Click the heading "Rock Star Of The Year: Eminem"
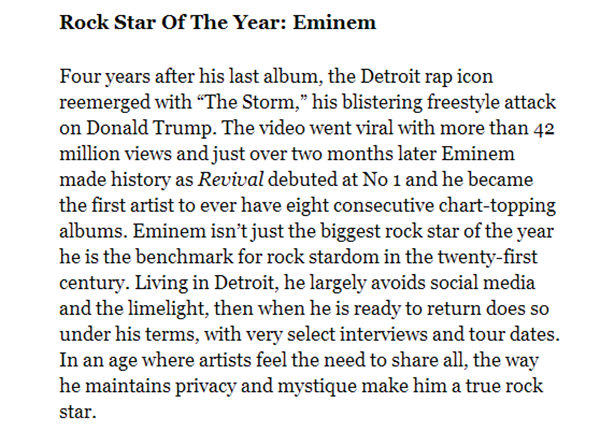 pyautogui.click(x=218, y=22)
